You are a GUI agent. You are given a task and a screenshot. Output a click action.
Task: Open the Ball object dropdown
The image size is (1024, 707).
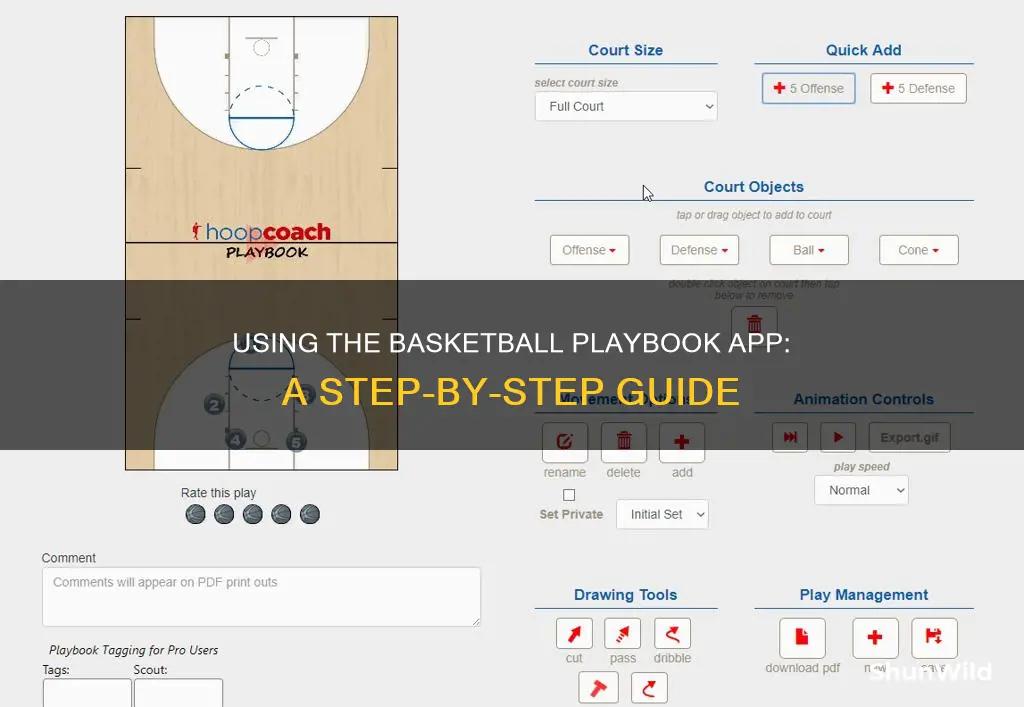click(x=808, y=250)
